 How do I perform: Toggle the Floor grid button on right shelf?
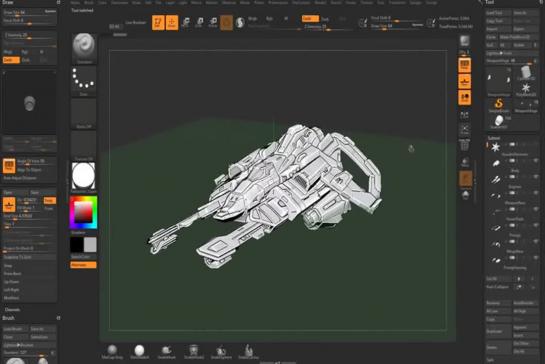coord(465,81)
